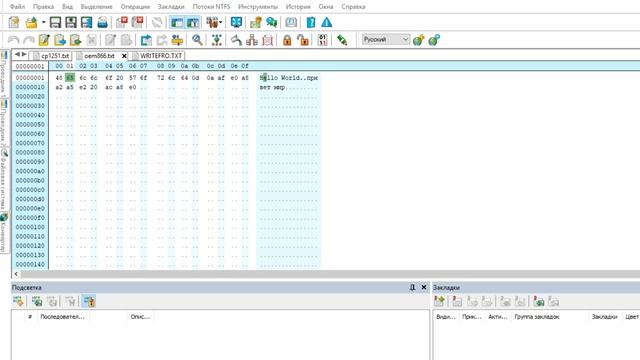The height and width of the screenshot is (360, 640).
Task: Click the blue warning triangle icon
Action: (x=327, y=22)
